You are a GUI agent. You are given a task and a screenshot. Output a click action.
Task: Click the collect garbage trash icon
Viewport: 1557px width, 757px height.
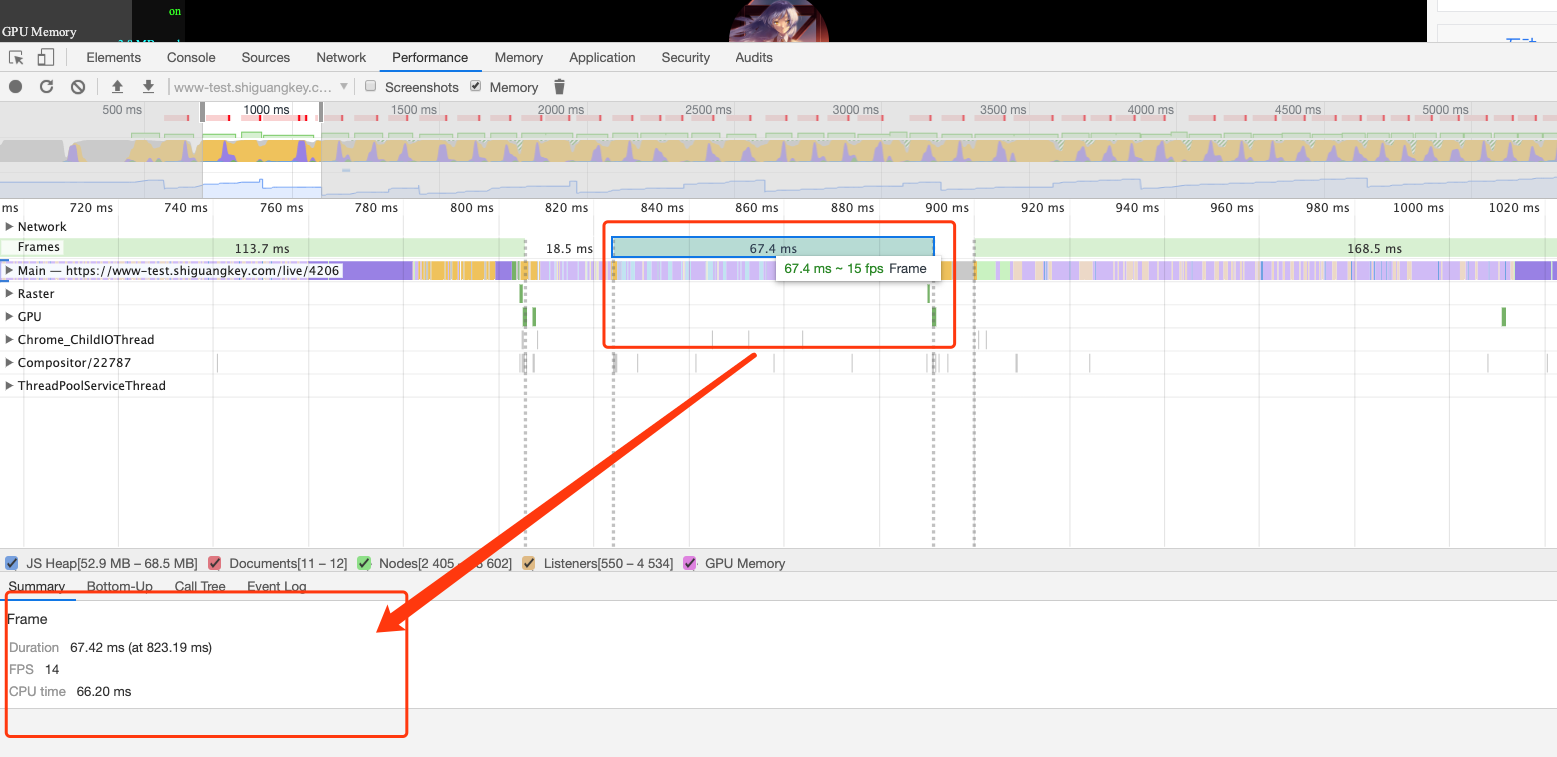(x=559, y=87)
